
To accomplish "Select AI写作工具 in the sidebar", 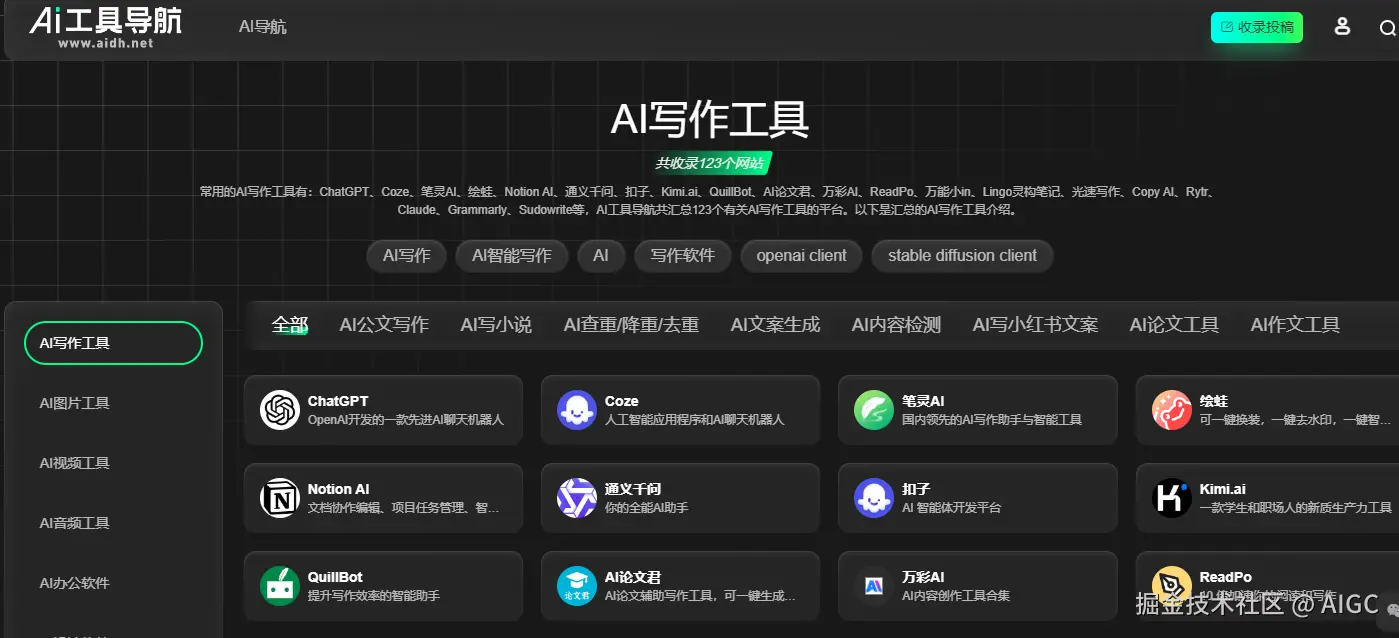I will click(x=113, y=343).
